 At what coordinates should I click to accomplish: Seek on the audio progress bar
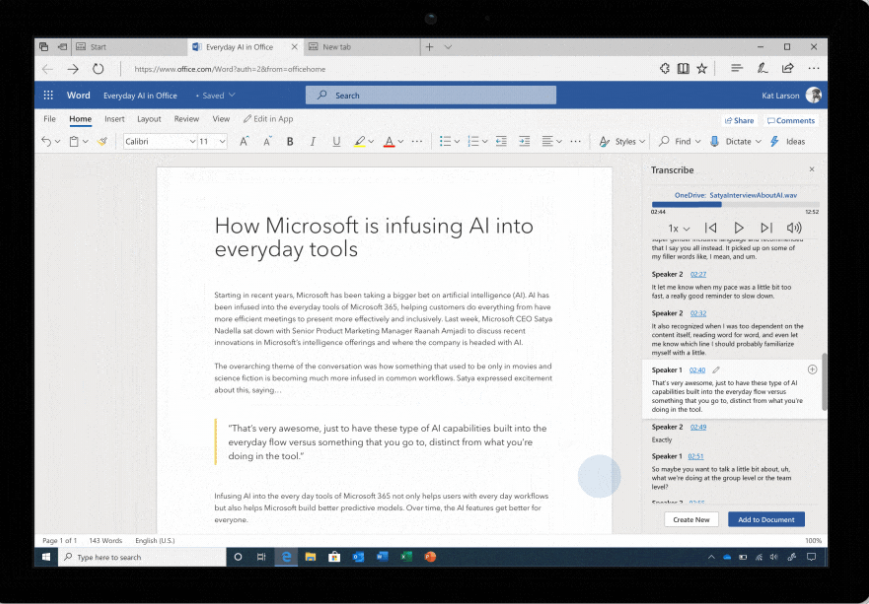pyautogui.click(x=735, y=204)
